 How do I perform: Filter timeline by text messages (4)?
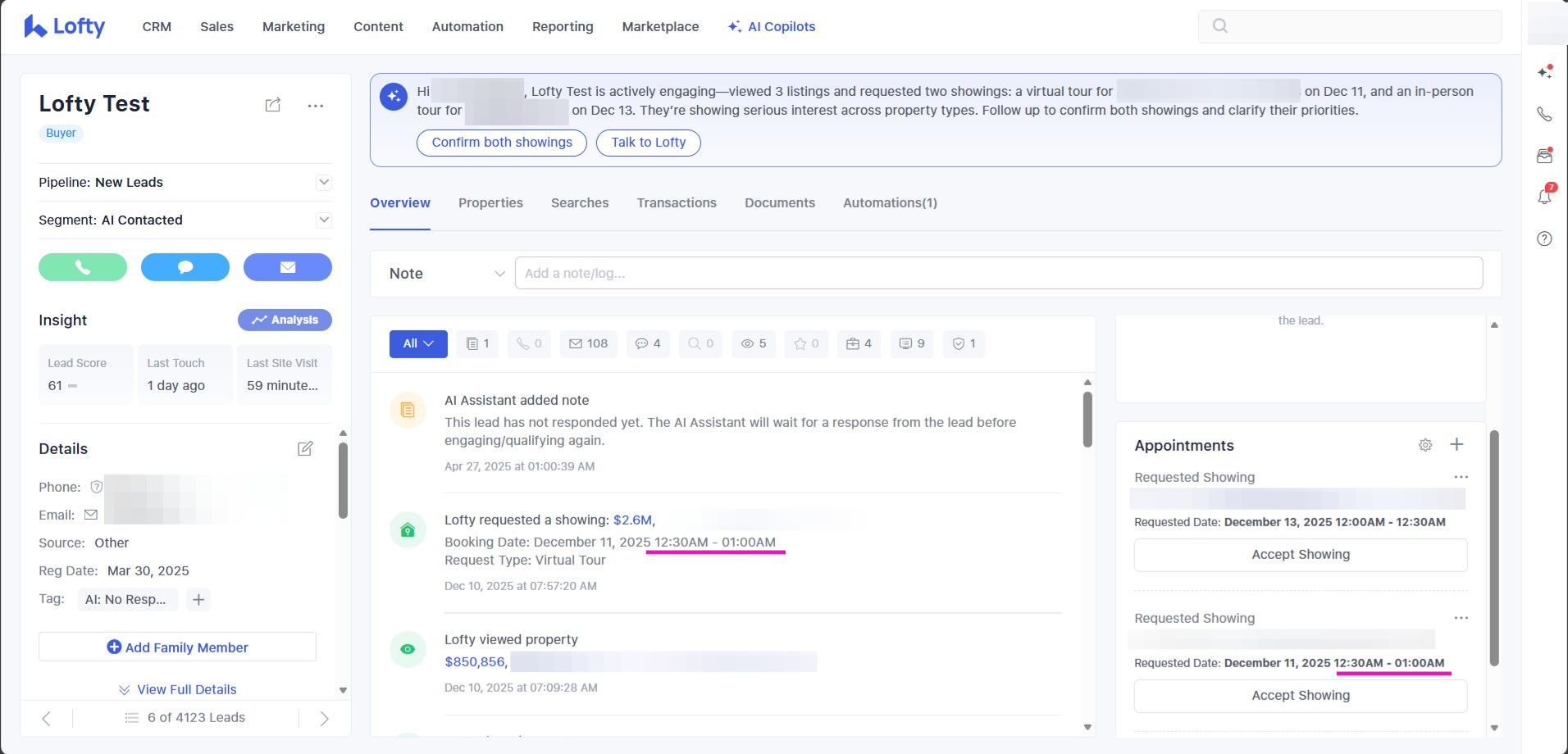(x=648, y=343)
